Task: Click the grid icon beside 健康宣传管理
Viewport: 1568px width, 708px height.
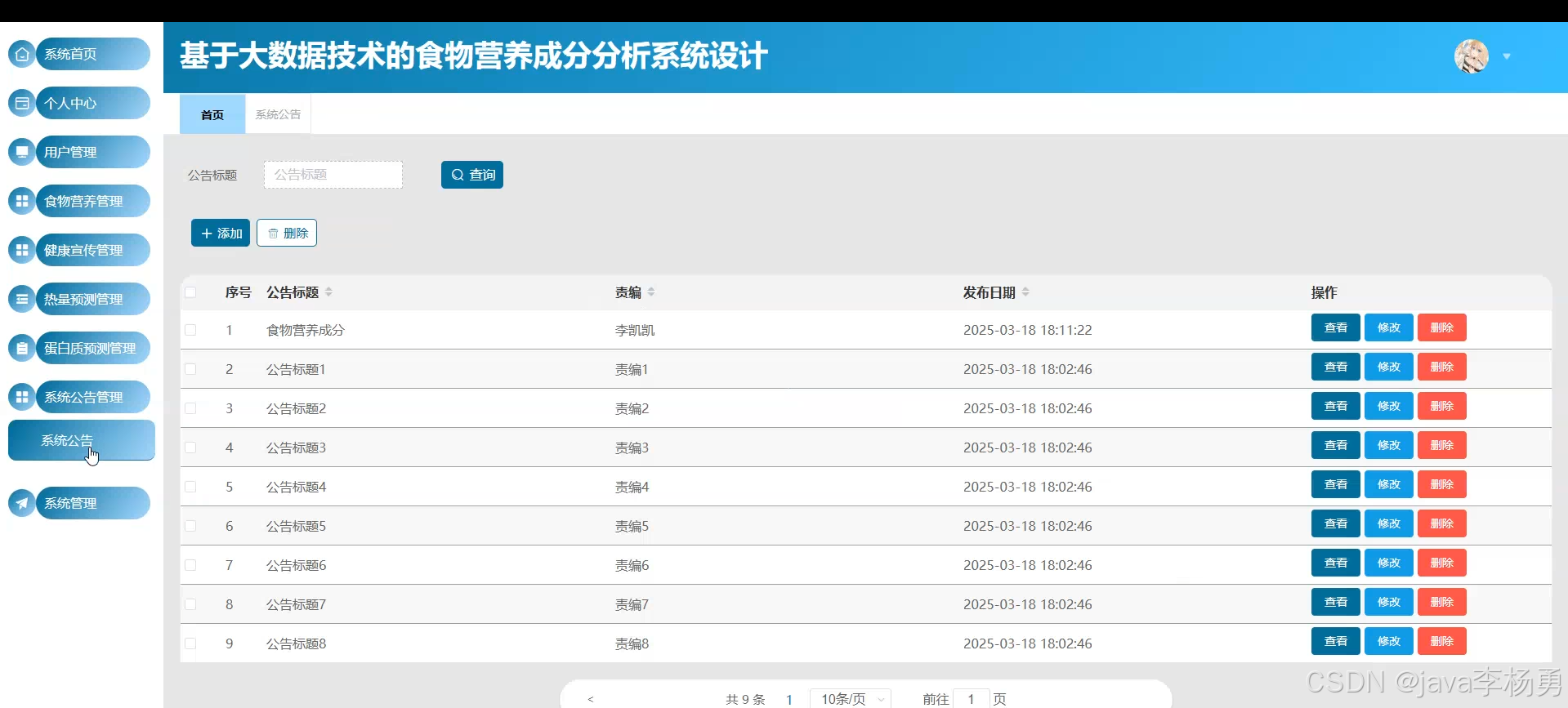Action: point(22,250)
